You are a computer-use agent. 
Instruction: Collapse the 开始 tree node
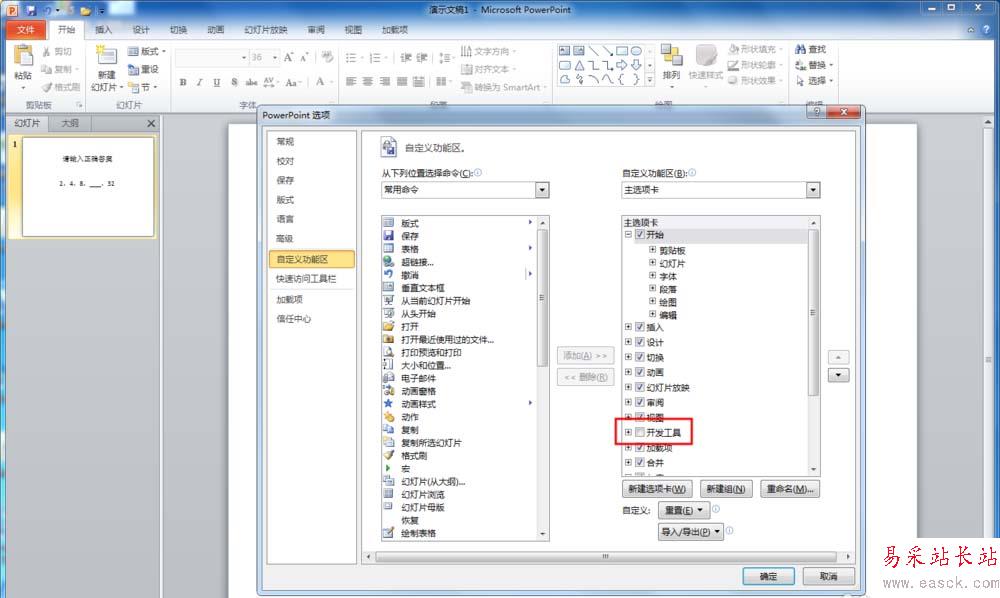[628, 235]
